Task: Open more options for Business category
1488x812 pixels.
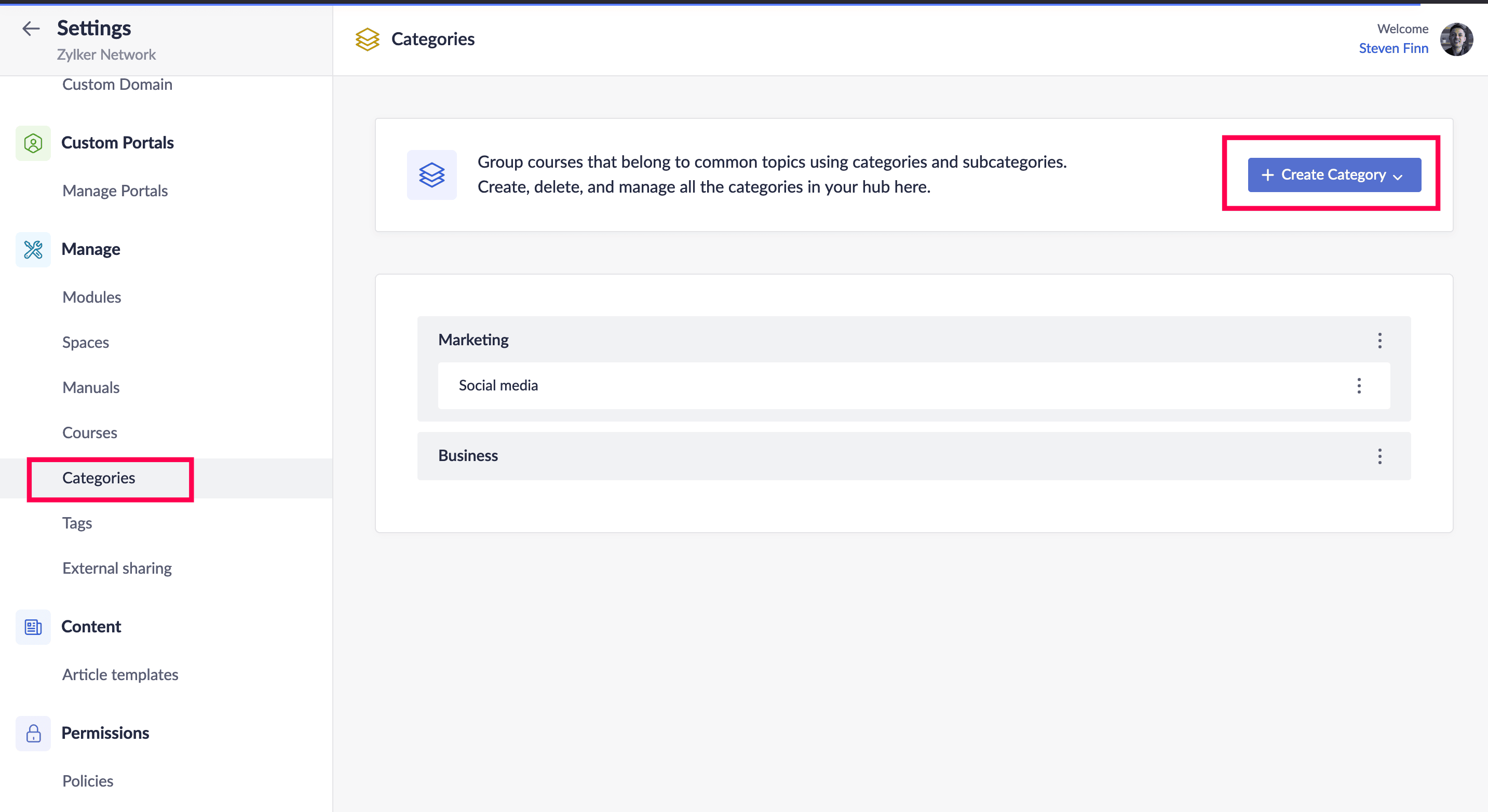Action: (1379, 456)
